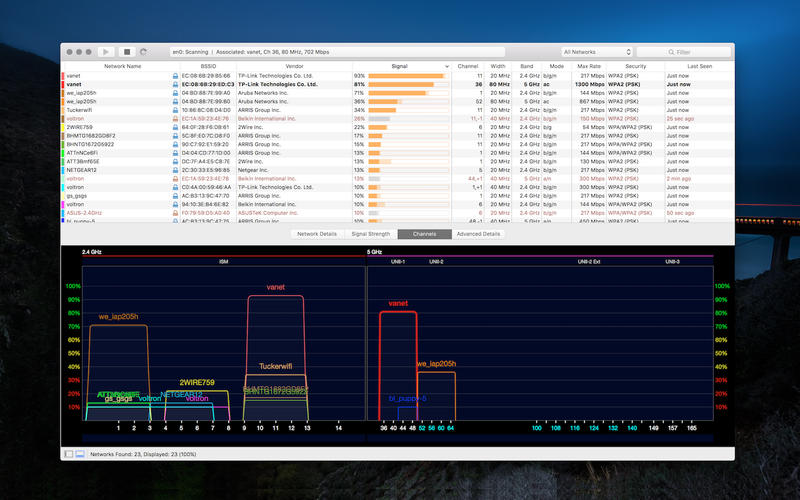
Task: Click the yellow color marker for 2WIRE759
Action: click(x=63, y=127)
